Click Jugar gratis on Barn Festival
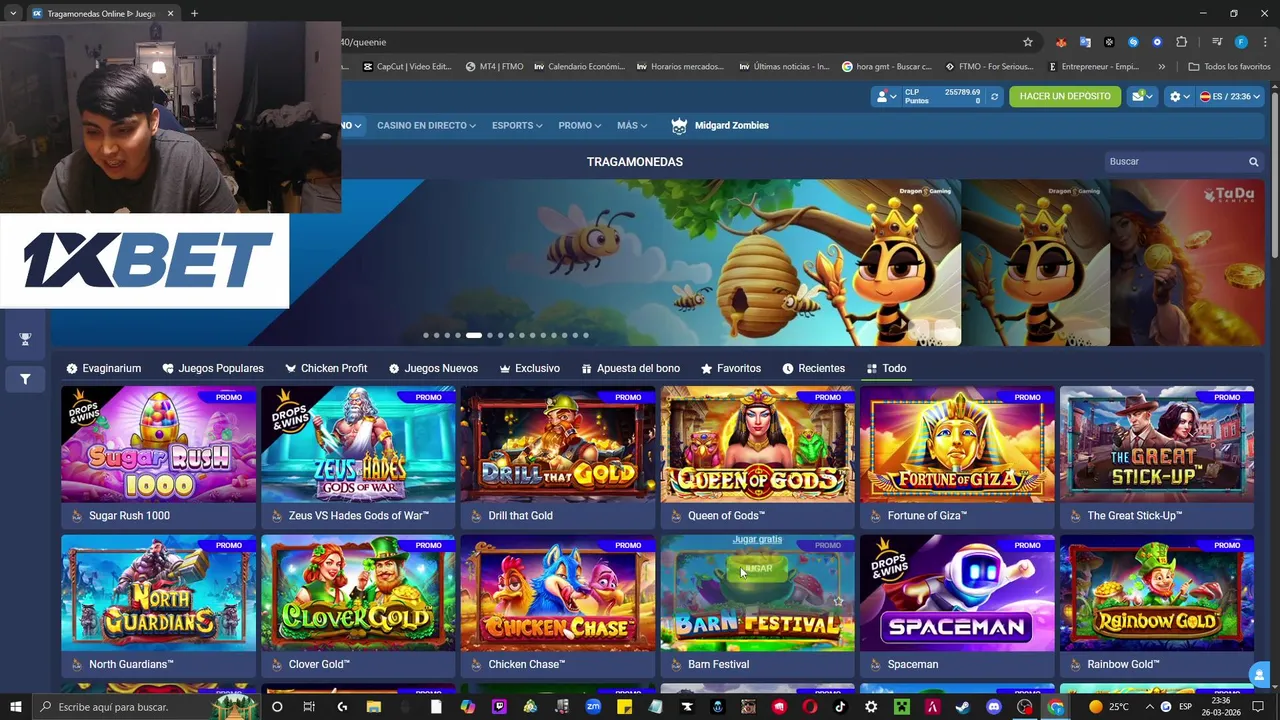 [x=757, y=540]
